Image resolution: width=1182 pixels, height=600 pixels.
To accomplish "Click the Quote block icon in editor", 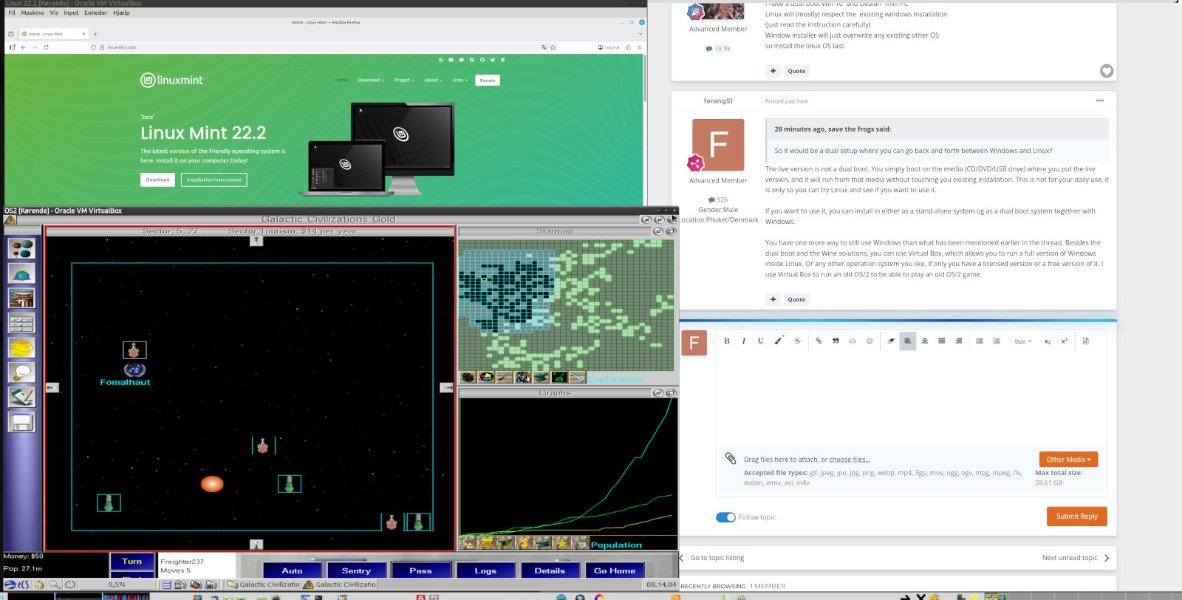I will (835, 341).
